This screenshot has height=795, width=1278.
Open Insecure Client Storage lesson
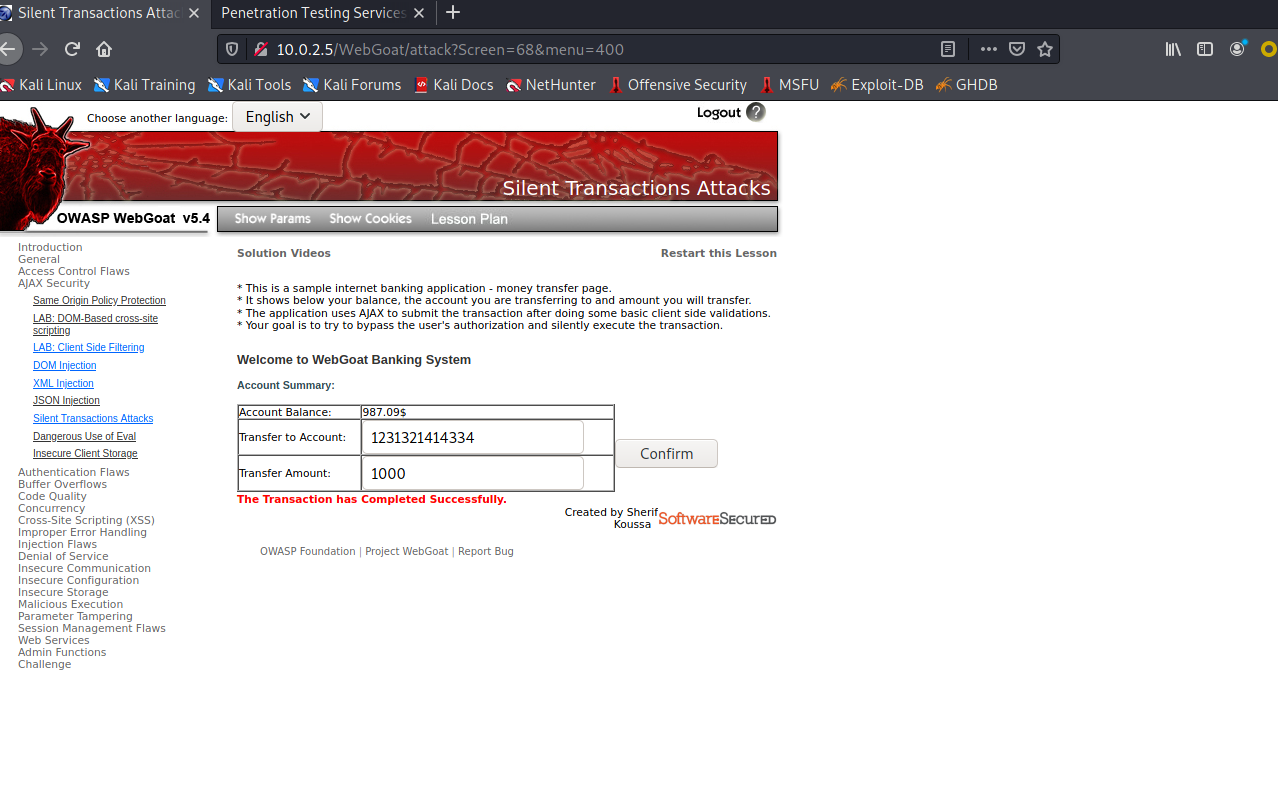85,453
